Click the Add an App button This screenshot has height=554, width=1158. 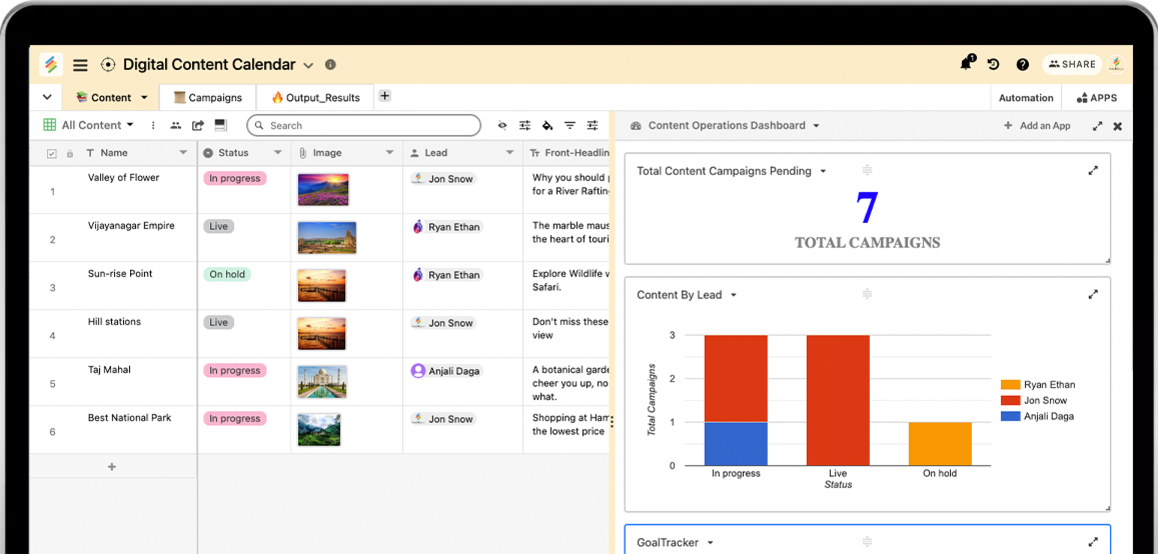[1037, 126]
